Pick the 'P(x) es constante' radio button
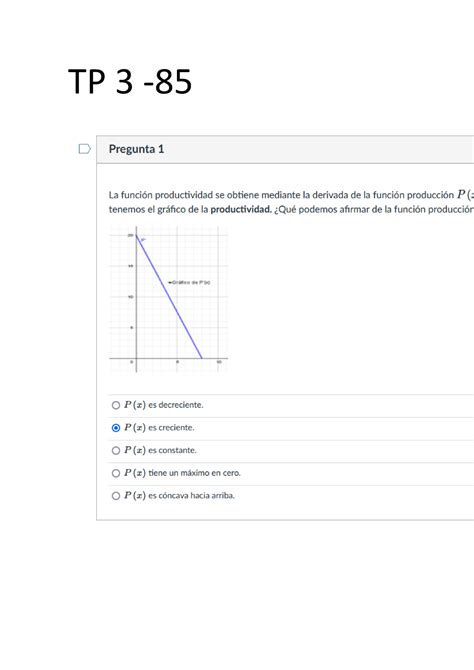Viewport: 474px width, 670px height. [116, 450]
